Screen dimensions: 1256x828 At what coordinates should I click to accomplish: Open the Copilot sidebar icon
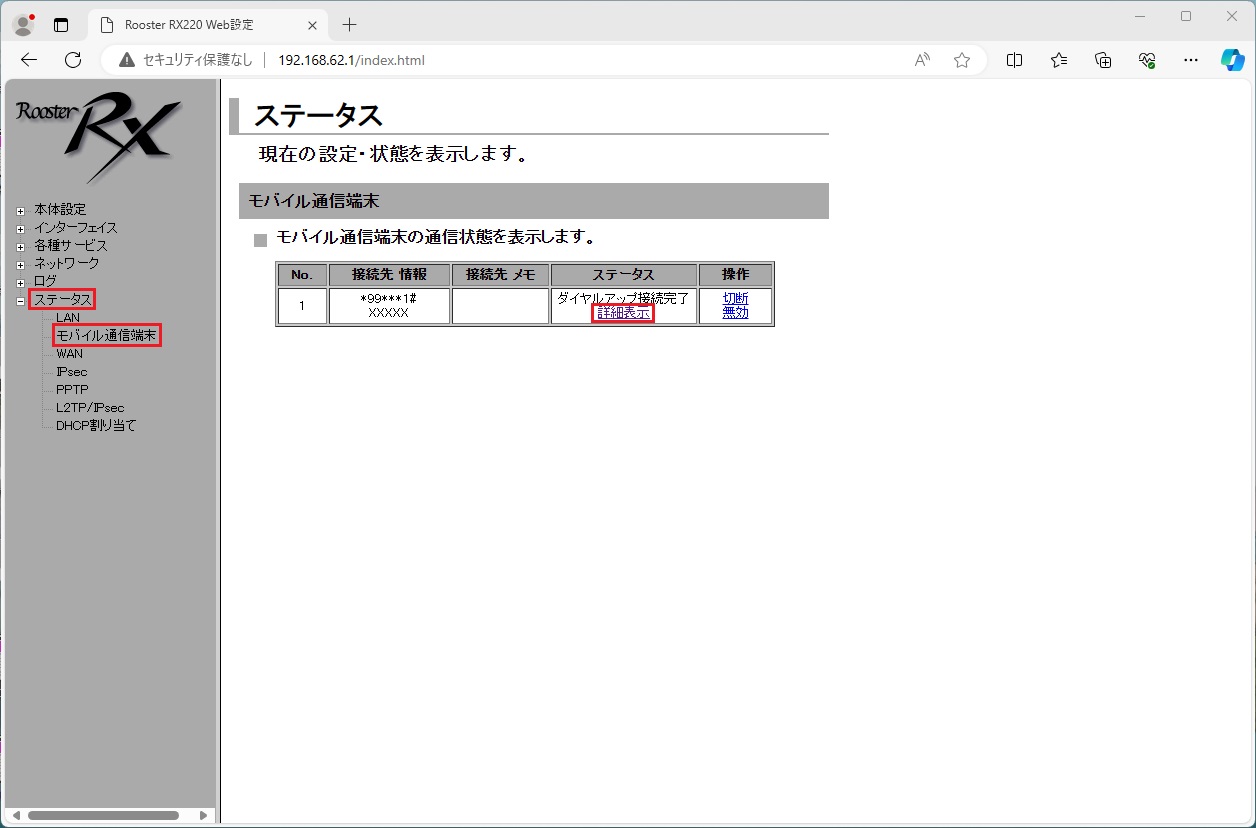pyautogui.click(x=1233, y=60)
